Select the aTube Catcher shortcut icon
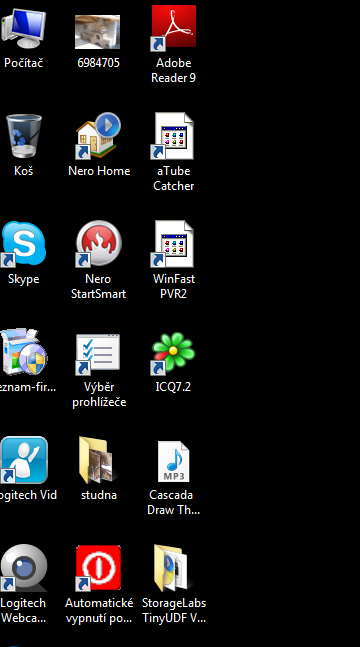Screen dimensions: 360x647 point(173,136)
